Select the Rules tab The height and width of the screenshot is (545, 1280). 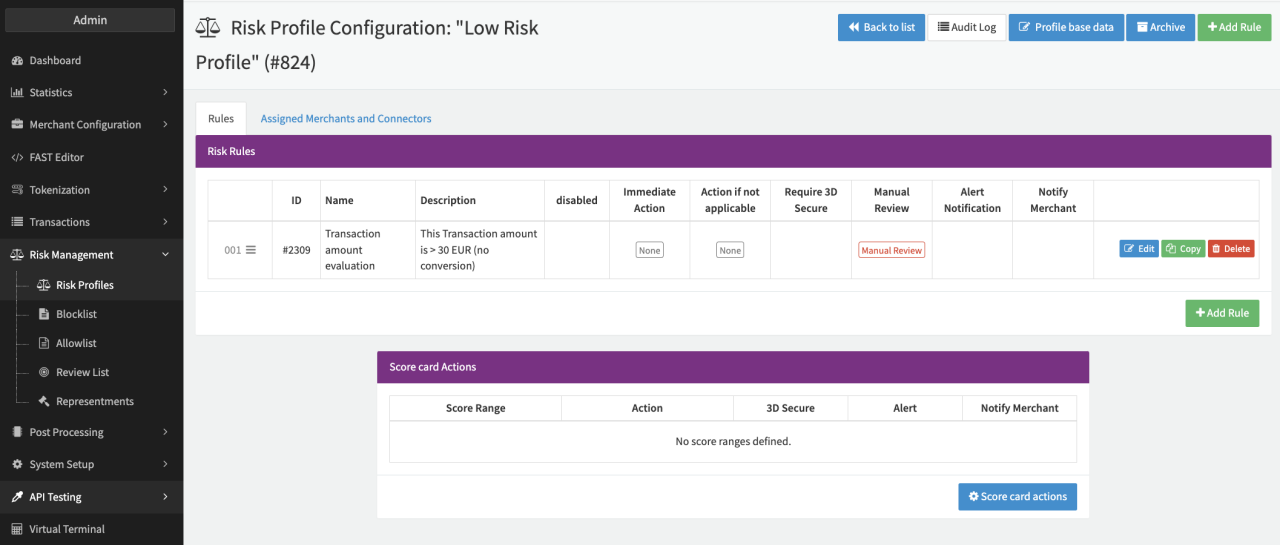(221, 118)
